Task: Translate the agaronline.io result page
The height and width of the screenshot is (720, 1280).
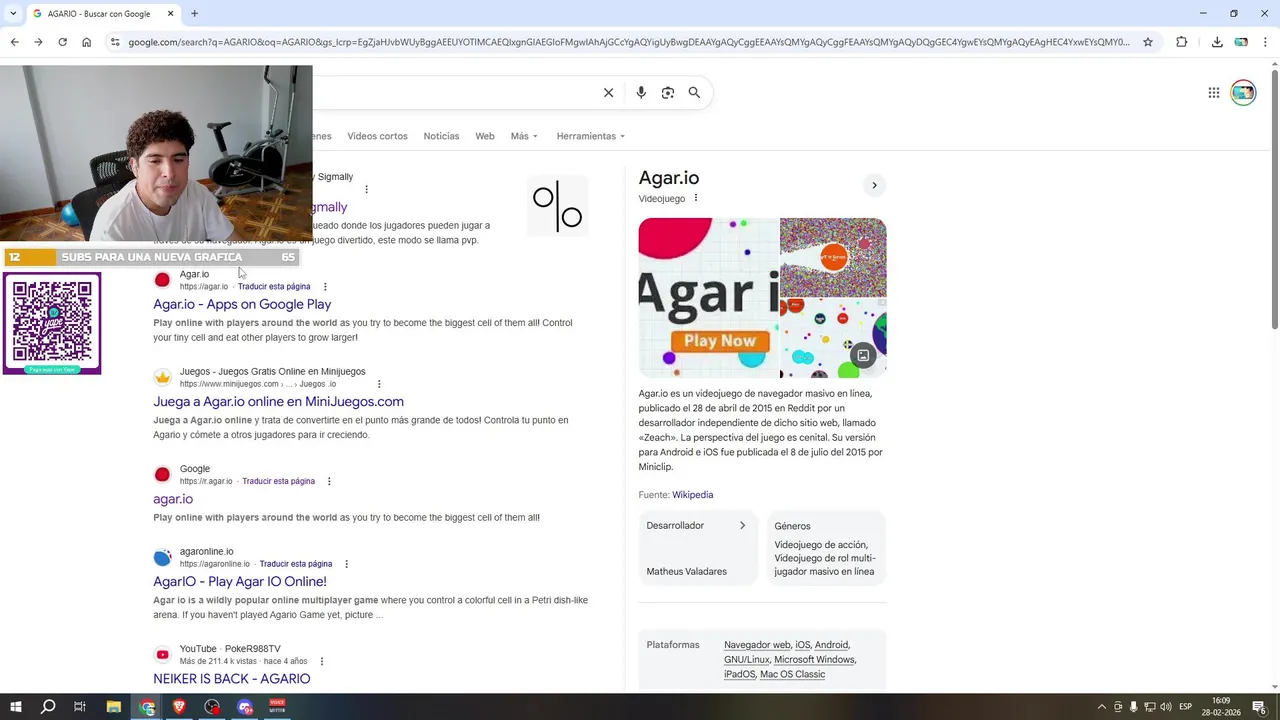Action: [296, 564]
